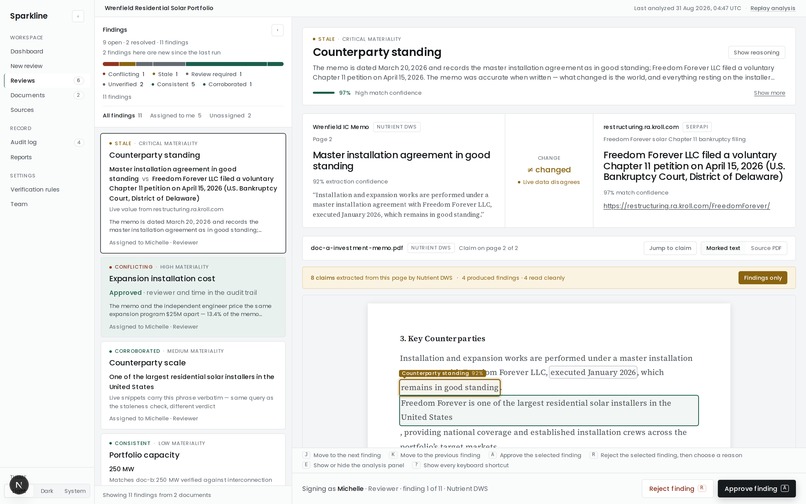Click the doc-a-investment-memo.pdf file name
This screenshot has height=504, width=806.
click(x=357, y=248)
